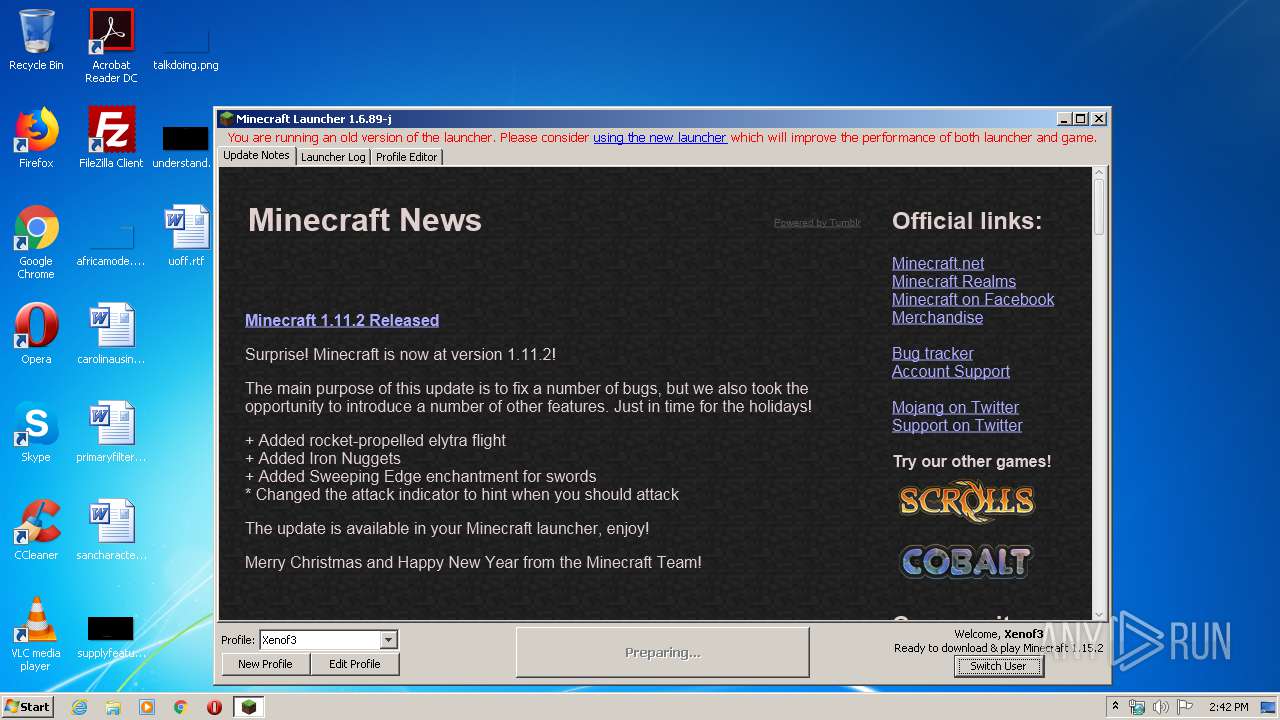Open CCleaner desktop shortcut
Image resolution: width=1280 pixels, height=720 pixels.
point(36,530)
